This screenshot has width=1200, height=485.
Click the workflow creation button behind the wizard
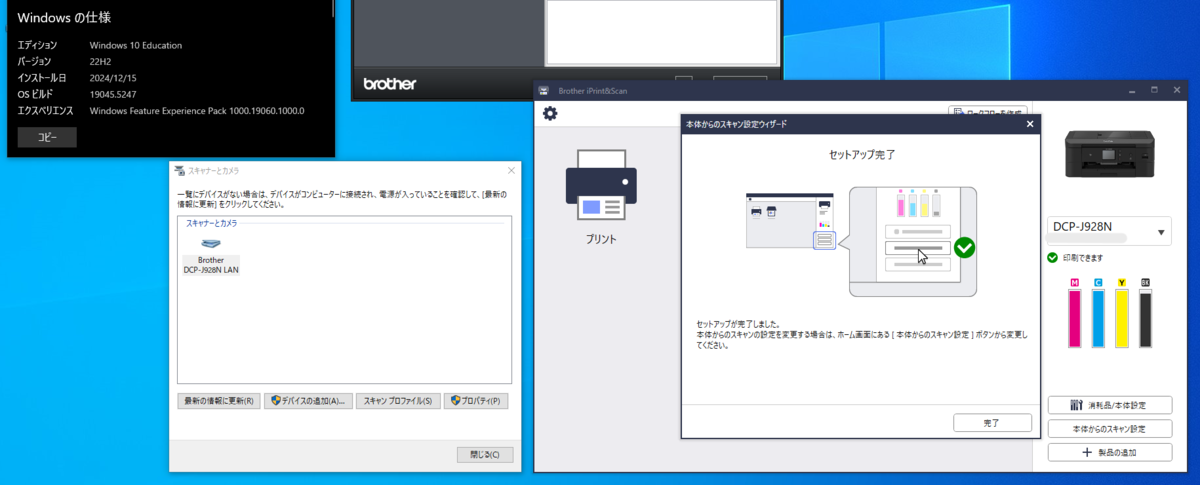(x=987, y=112)
